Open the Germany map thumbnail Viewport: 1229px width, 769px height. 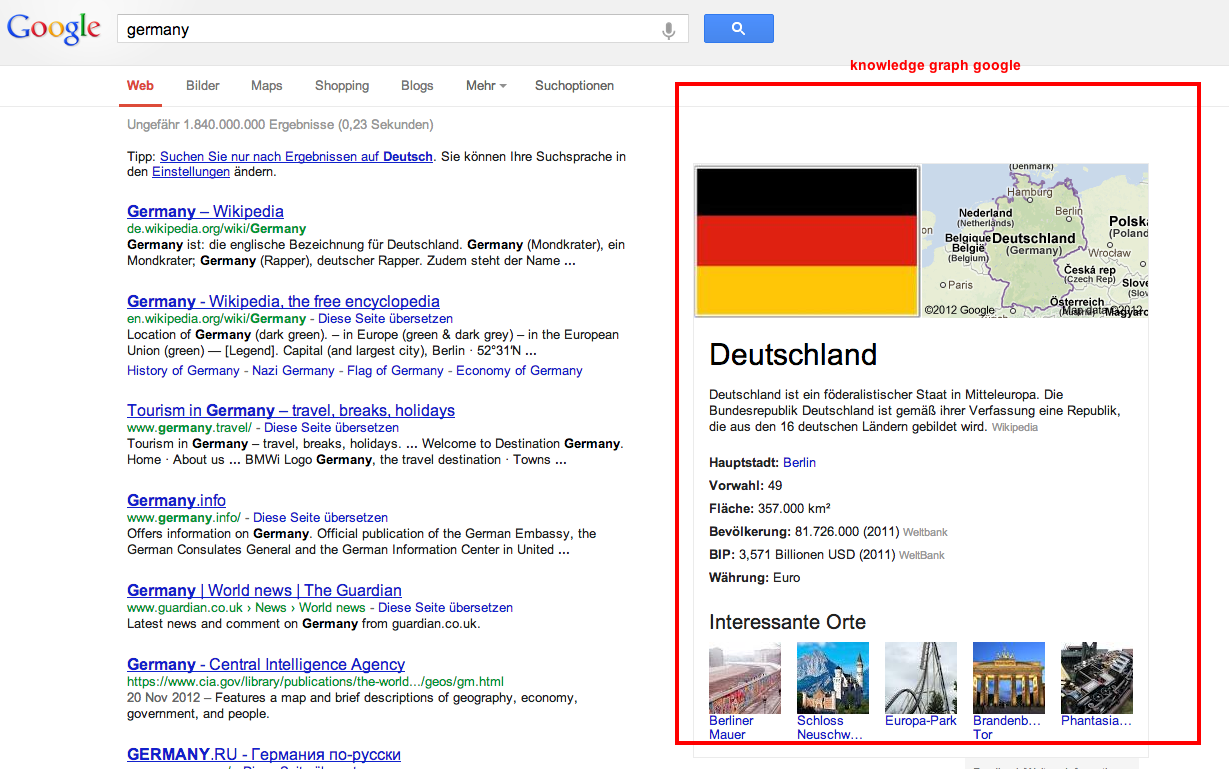coord(1034,241)
